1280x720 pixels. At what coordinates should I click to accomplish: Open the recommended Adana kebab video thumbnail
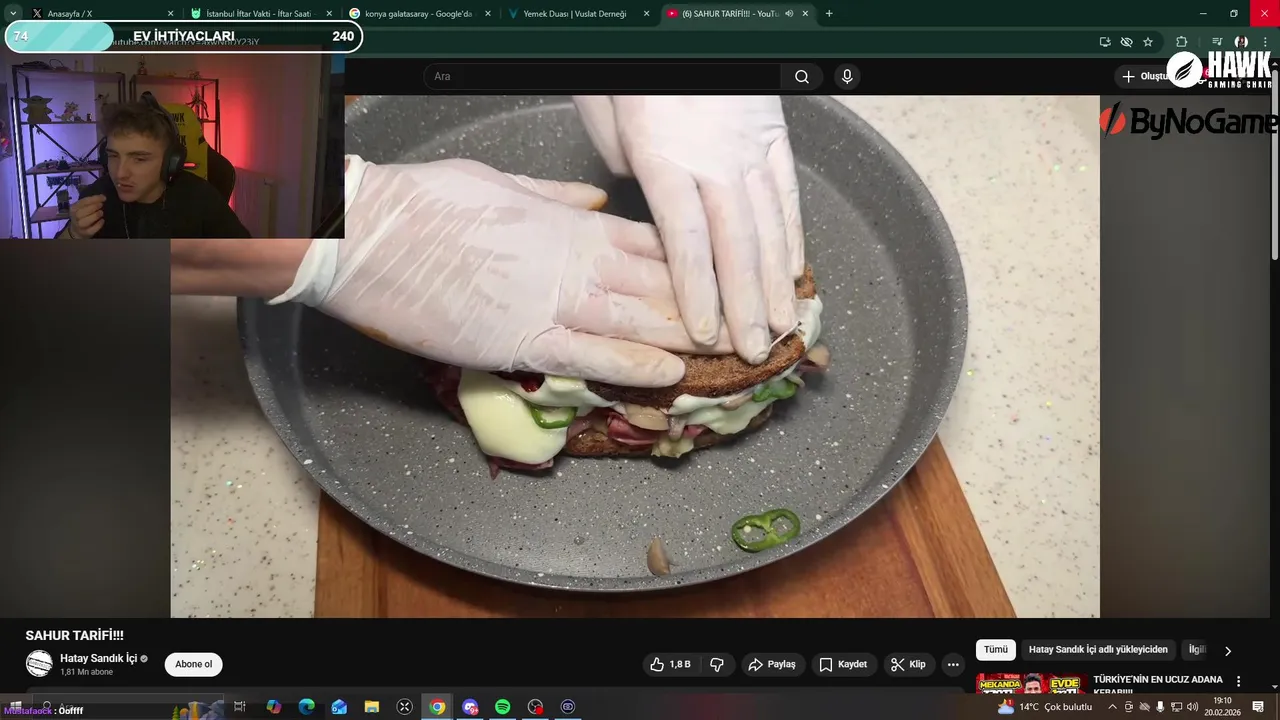[1031, 685]
